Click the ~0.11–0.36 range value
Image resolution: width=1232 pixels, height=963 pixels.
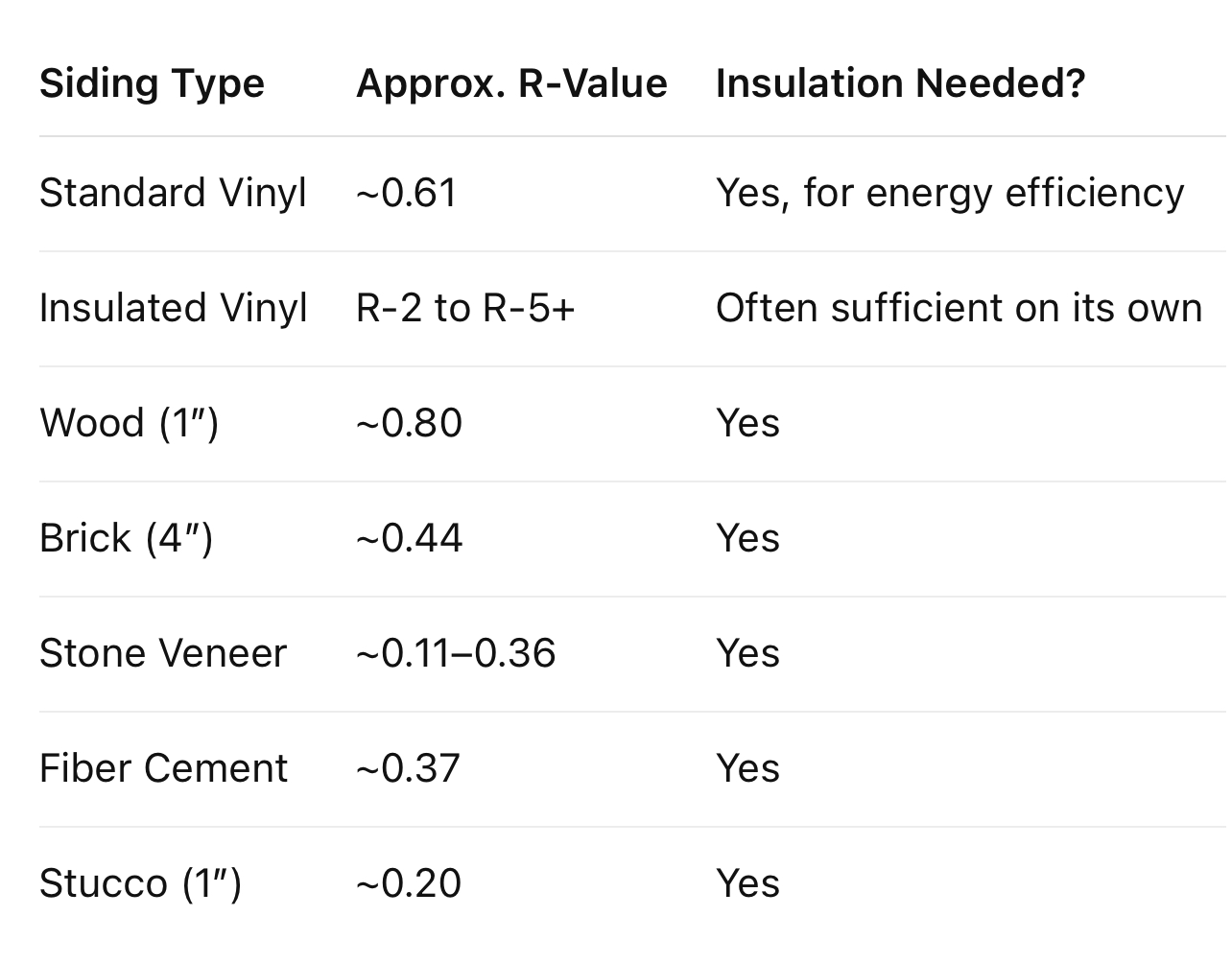coord(456,653)
